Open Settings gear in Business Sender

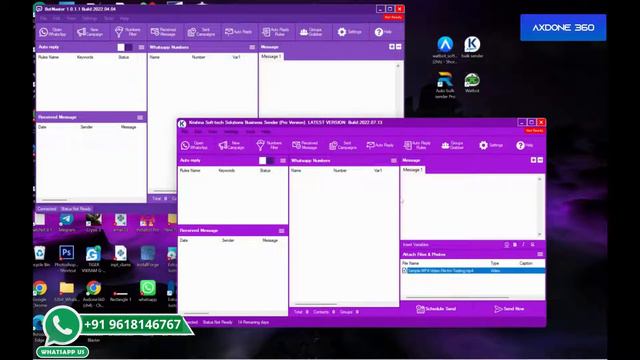point(491,145)
